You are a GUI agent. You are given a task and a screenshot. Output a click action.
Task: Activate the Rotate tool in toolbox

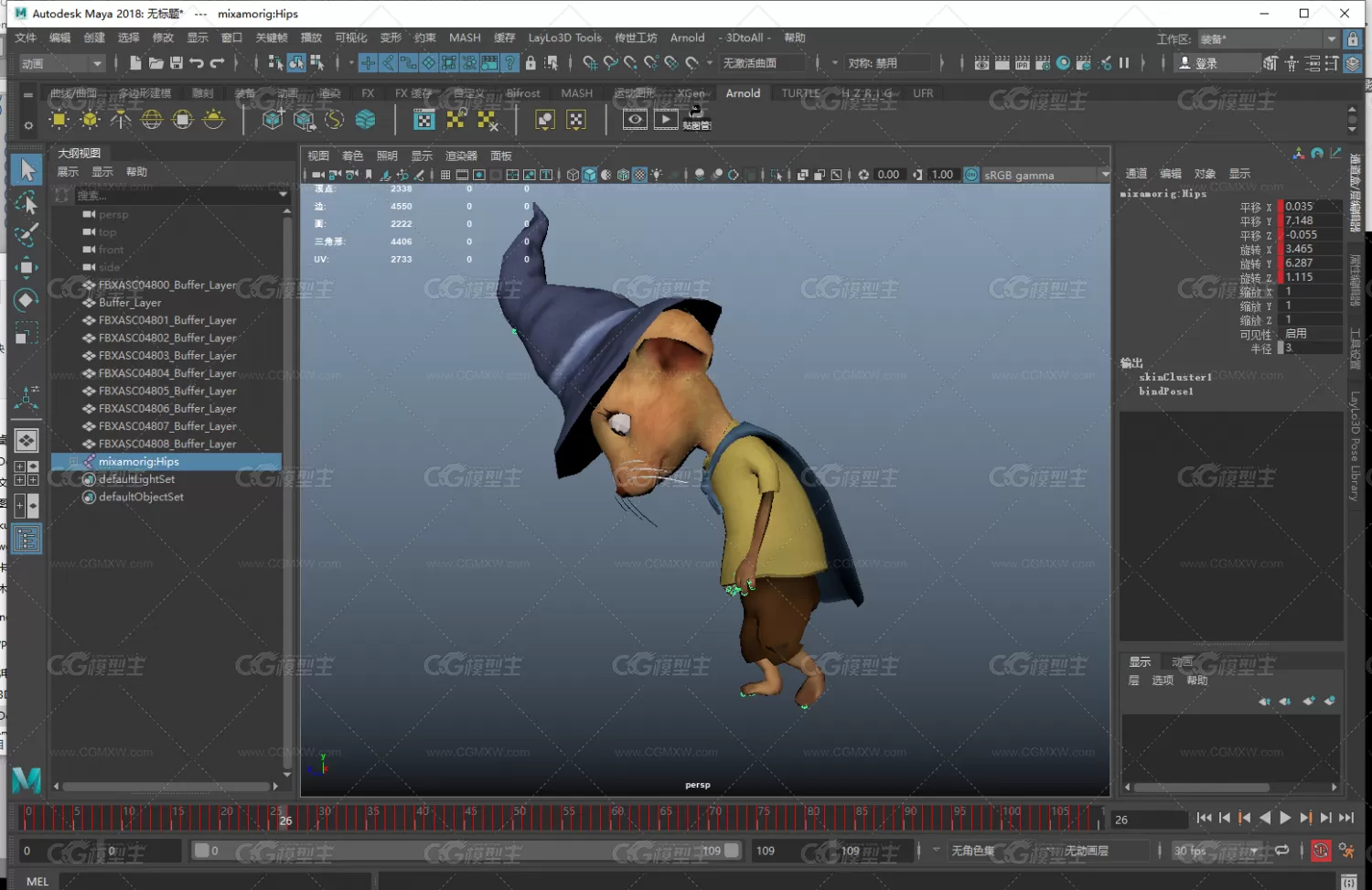point(27,300)
